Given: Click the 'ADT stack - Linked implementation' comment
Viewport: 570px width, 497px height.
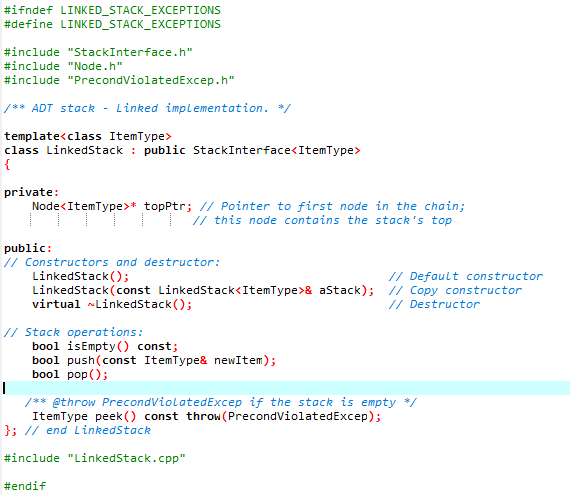Looking at the screenshot, I should point(147,108).
